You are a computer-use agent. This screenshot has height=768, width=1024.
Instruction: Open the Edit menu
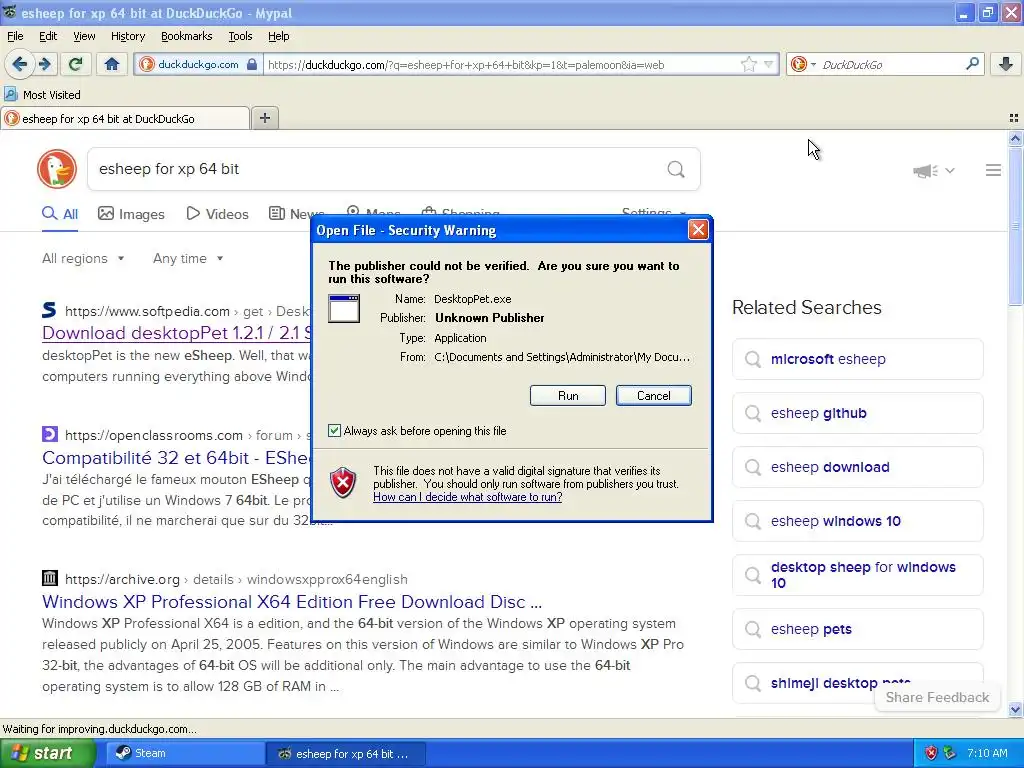pyautogui.click(x=48, y=36)
